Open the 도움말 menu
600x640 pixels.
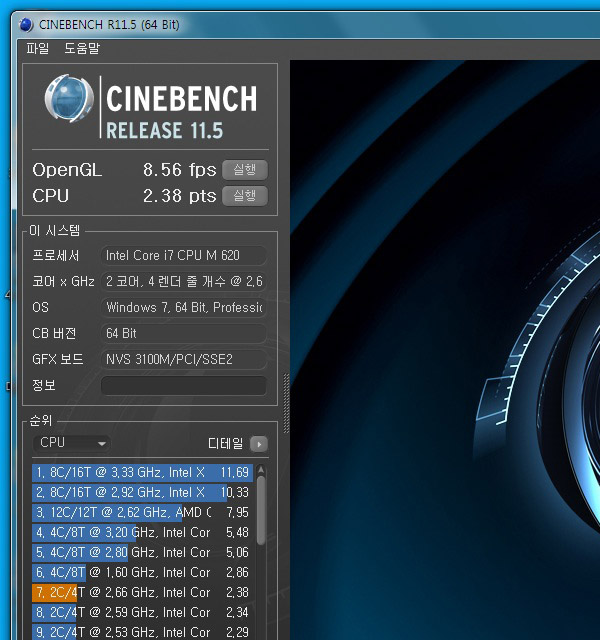(82, 48)
